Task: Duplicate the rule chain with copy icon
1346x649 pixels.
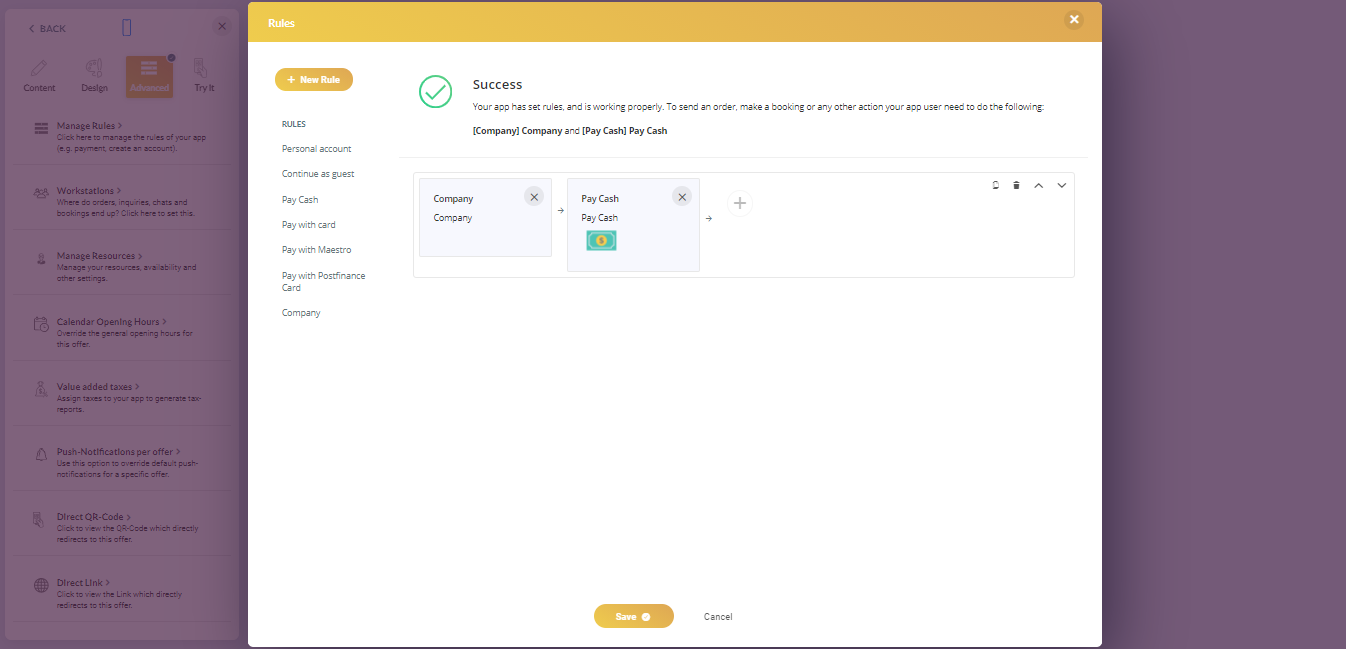Action: [996, 185]
